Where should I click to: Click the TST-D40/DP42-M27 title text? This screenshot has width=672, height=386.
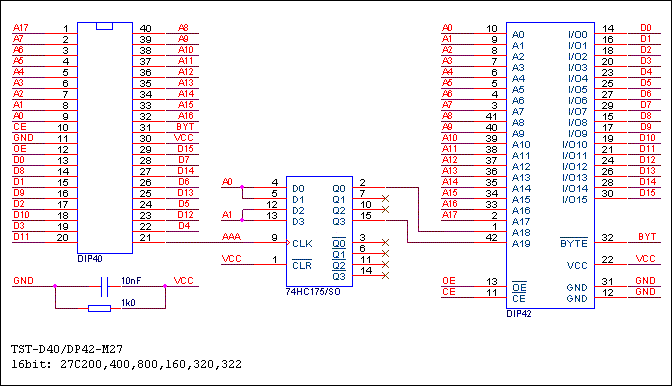[67, 349]
